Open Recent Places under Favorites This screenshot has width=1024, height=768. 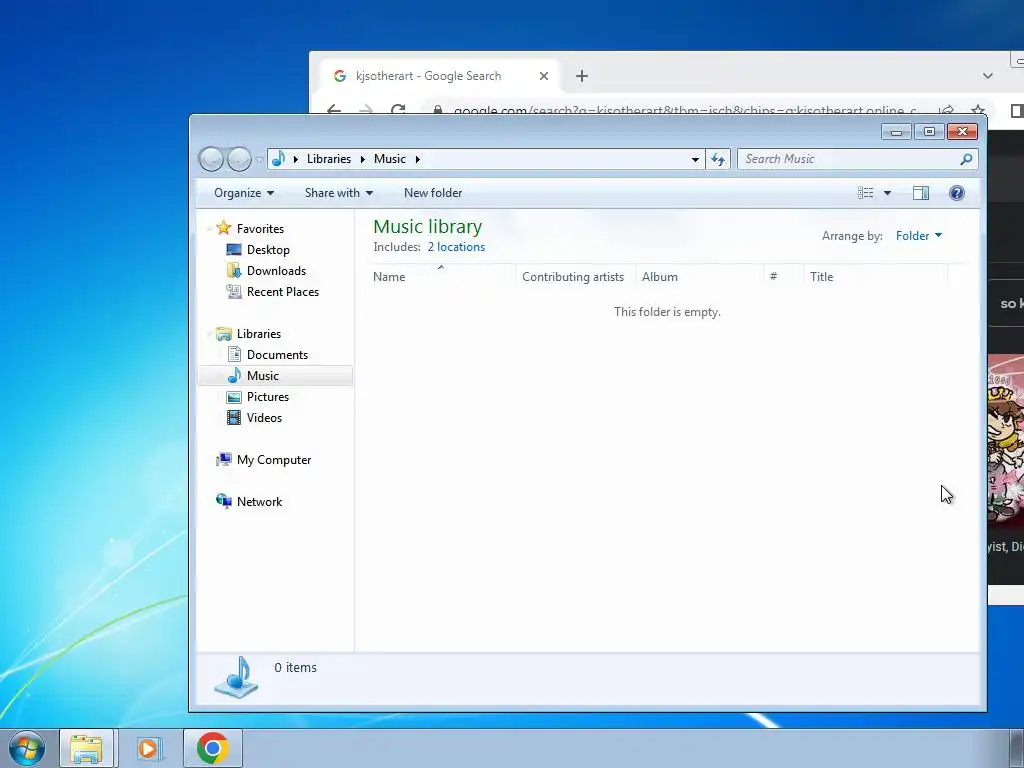pos(283,291)
